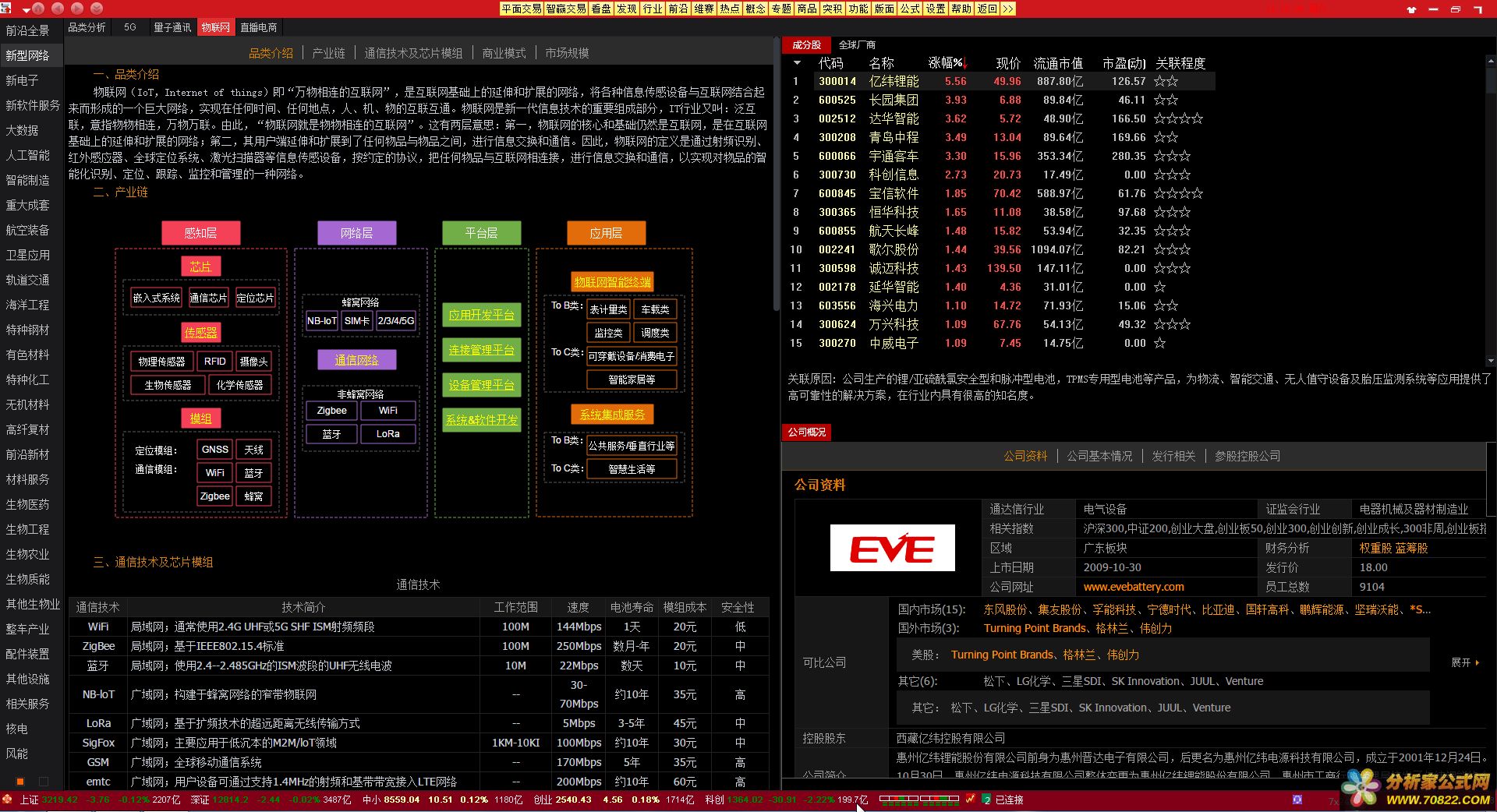Jump to the 商业模式 section link
1497x812 pixels.
point(504,53)
